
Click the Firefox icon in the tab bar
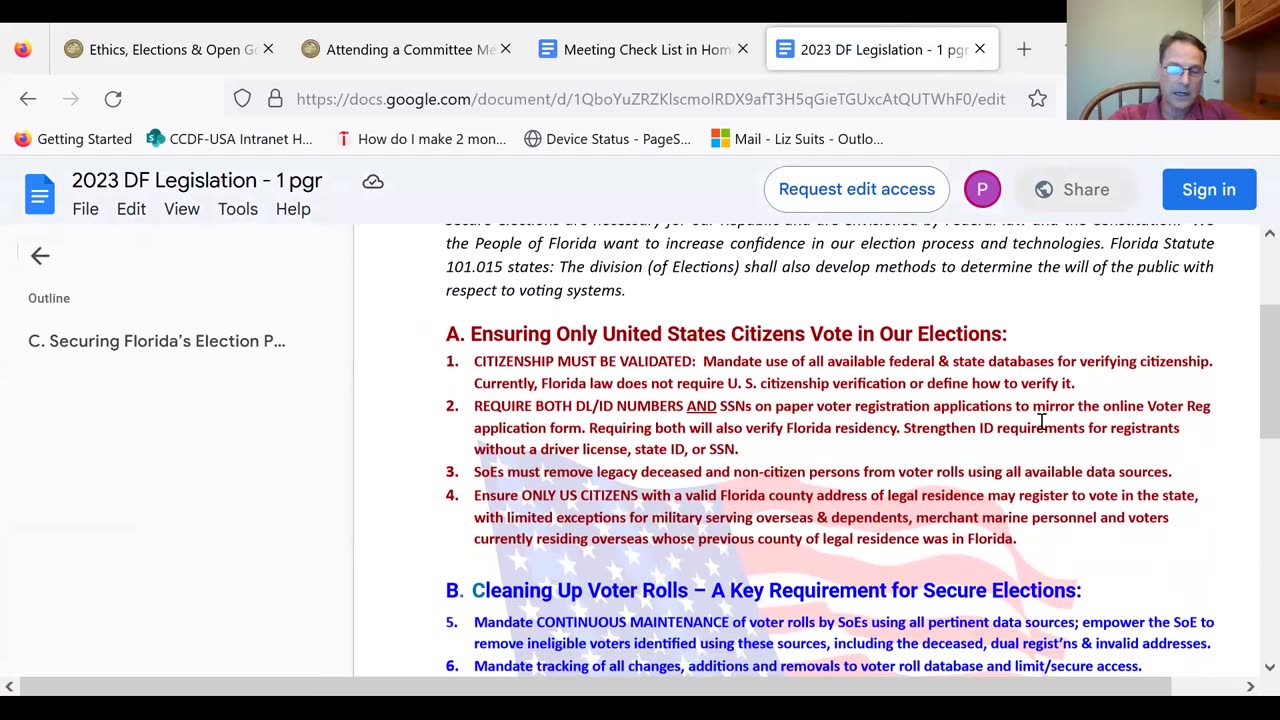click(23, 49)
